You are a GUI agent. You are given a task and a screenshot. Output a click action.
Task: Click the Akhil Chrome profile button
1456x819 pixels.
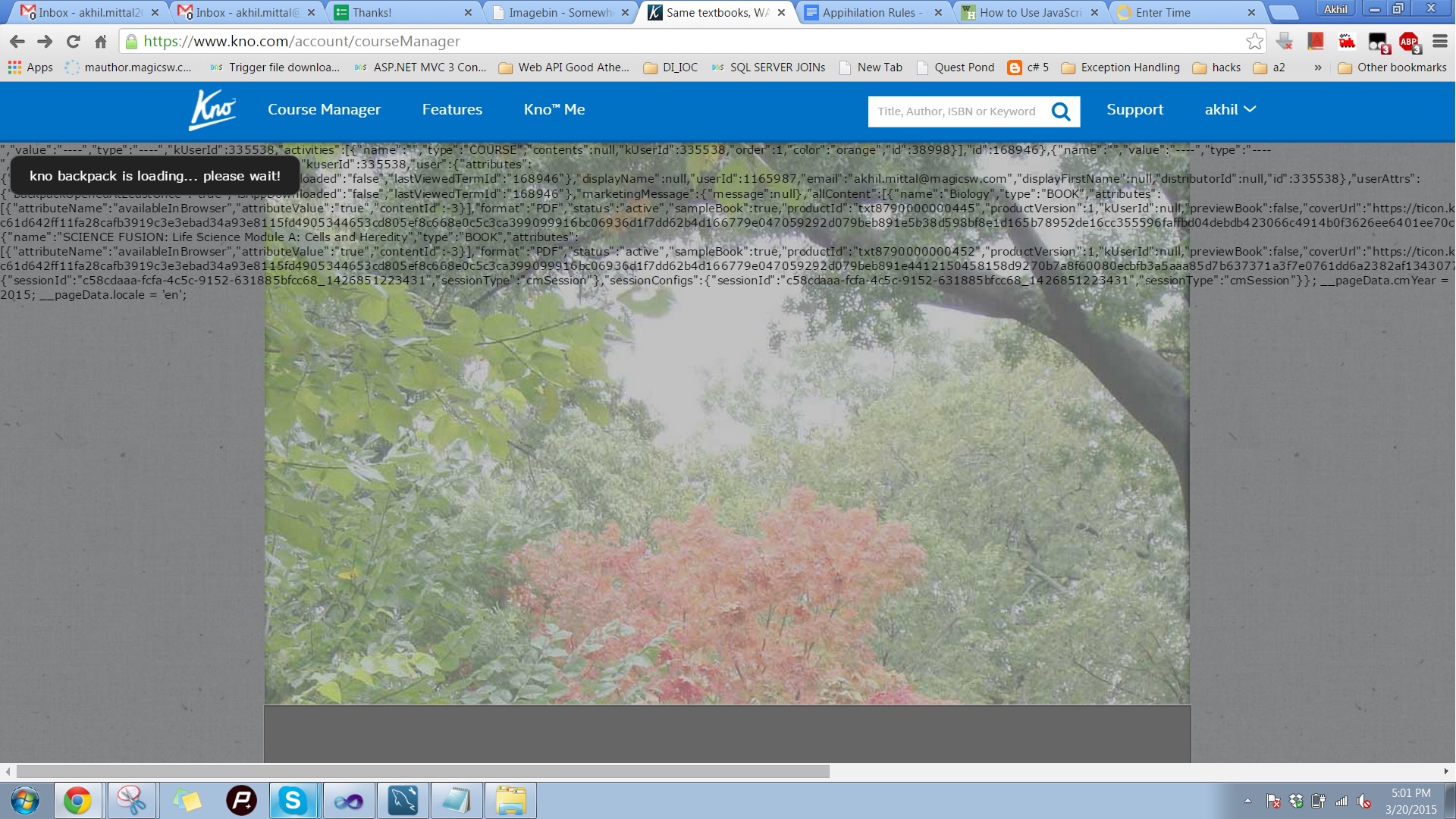coord(1336,9)
